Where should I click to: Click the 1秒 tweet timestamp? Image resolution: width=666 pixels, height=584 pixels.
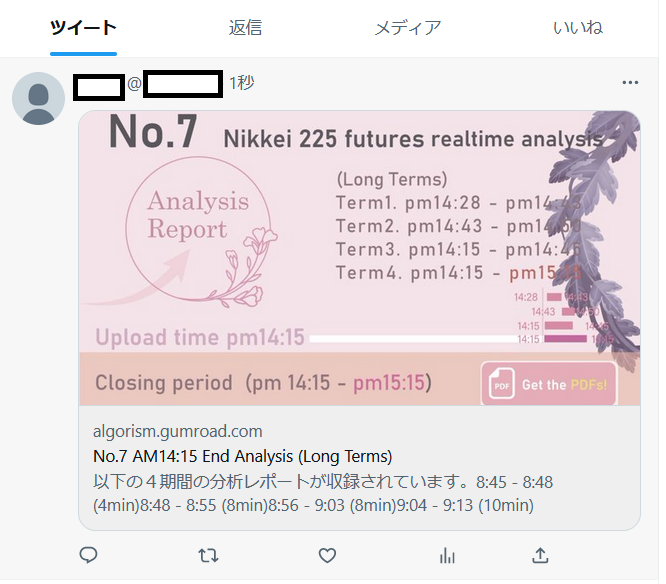click(242, 82)
